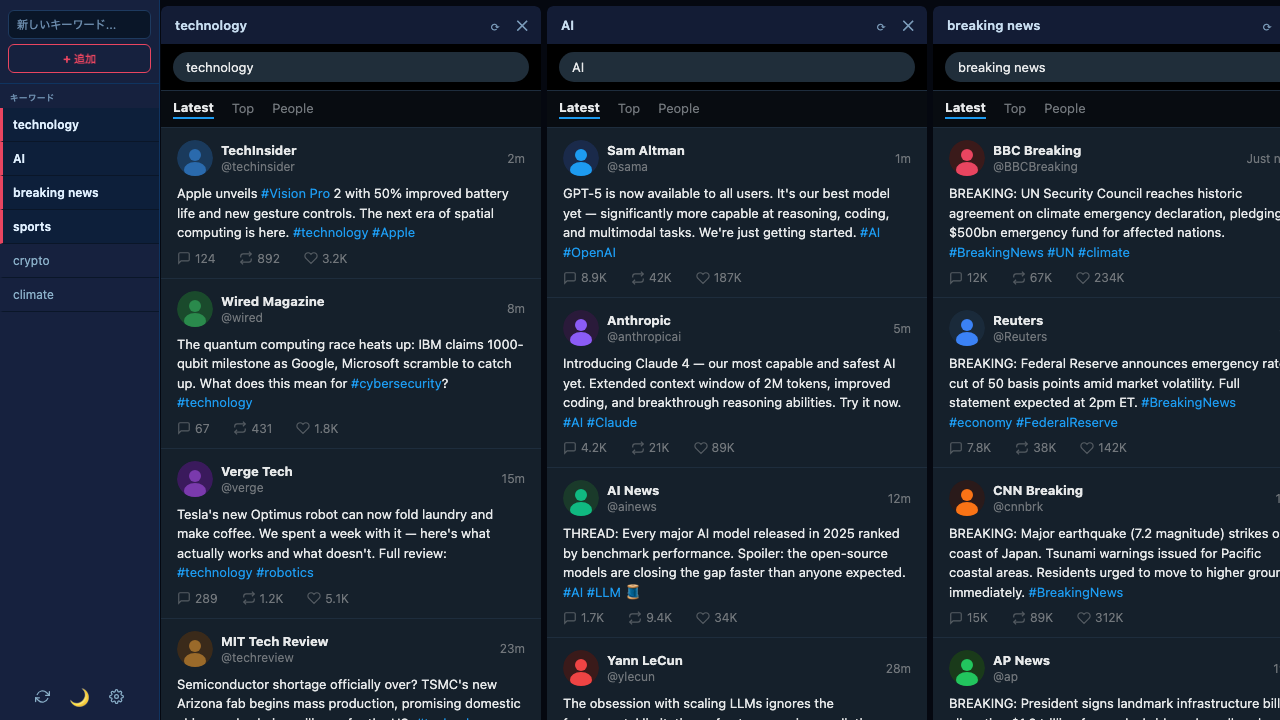Retweet CNN Breaking's earthquake alert
The width and height of the screenshot is (1280, 720).
tap(1018, 618)
